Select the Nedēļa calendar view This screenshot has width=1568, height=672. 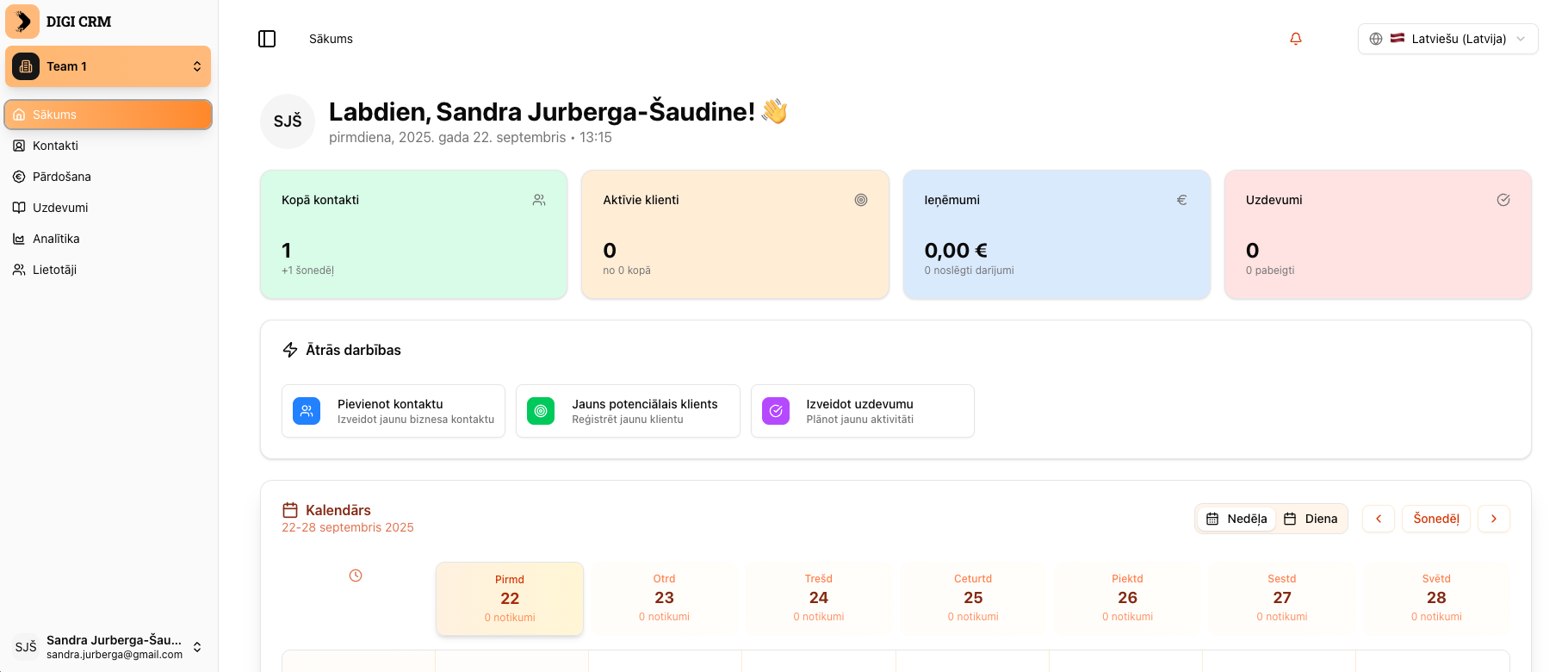(1236, 519)
